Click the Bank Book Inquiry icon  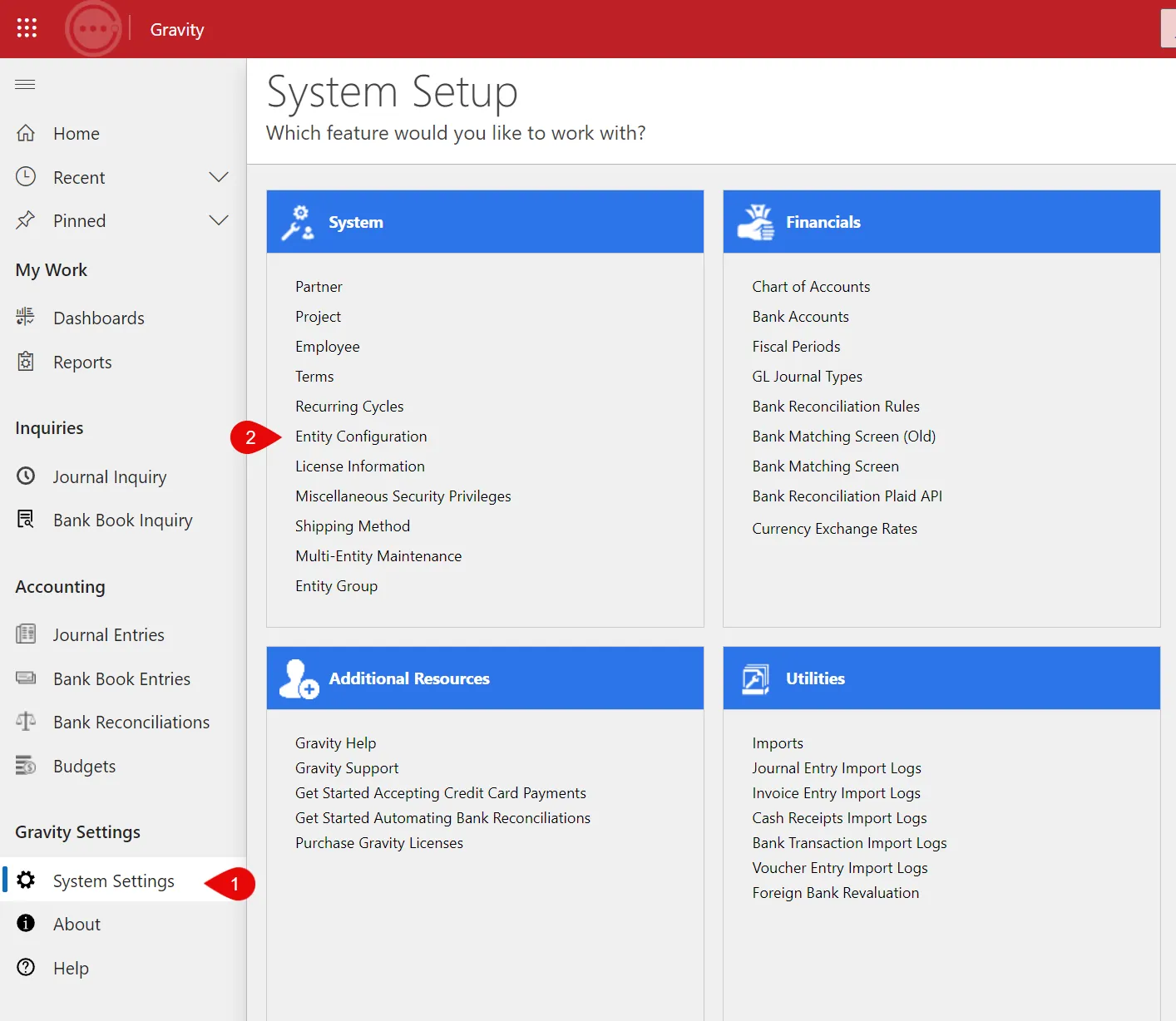26,520
